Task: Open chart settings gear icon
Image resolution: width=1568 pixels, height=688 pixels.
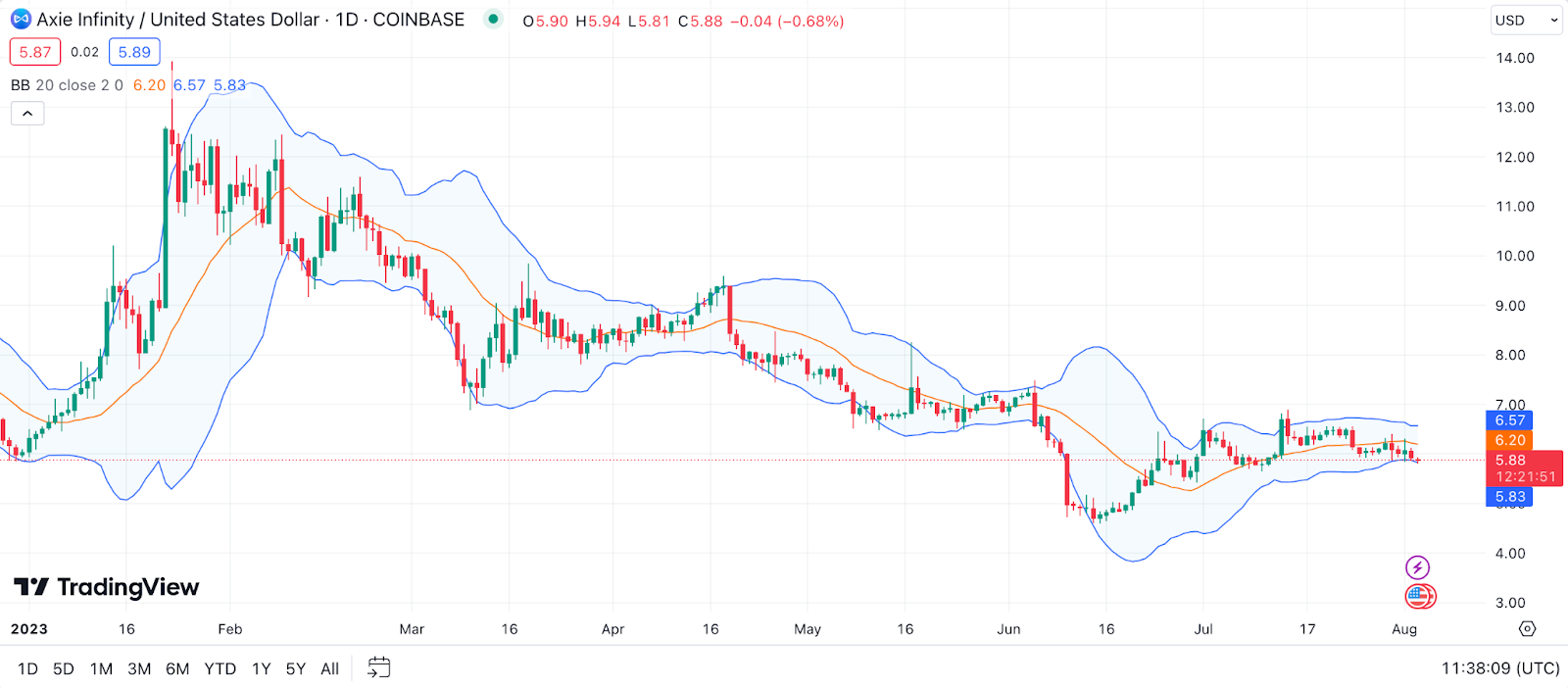Action: 1527,629
